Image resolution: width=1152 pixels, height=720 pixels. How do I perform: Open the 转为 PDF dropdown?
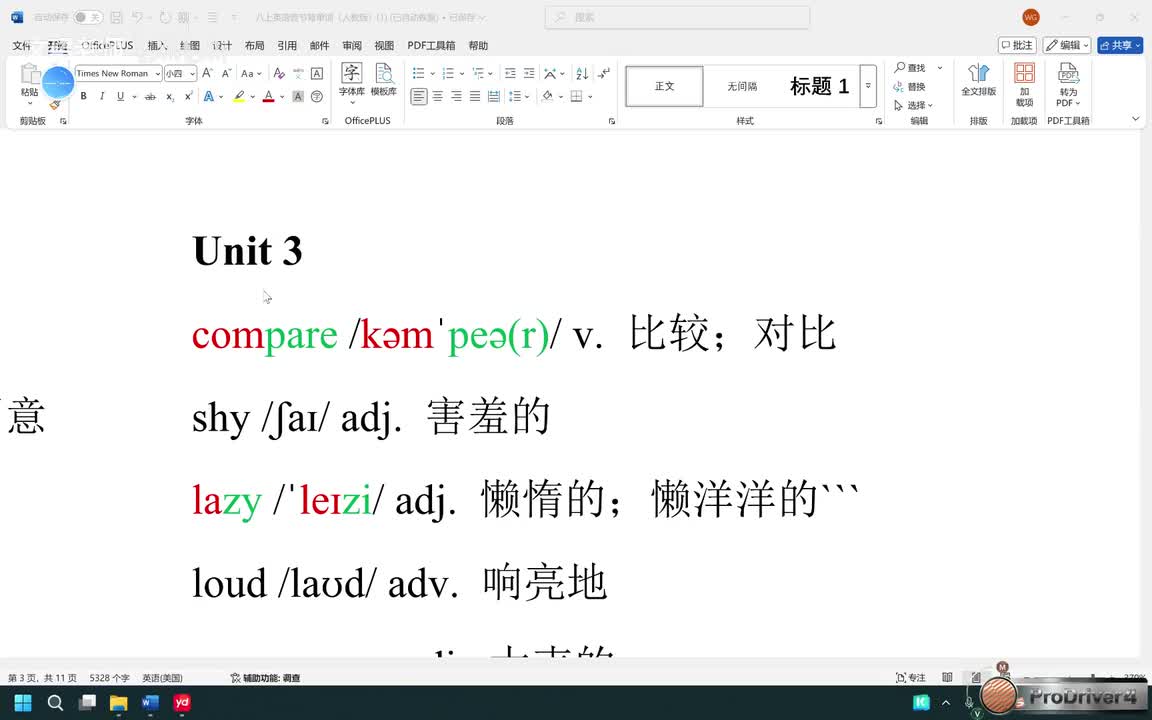[x=1068, y=84]
